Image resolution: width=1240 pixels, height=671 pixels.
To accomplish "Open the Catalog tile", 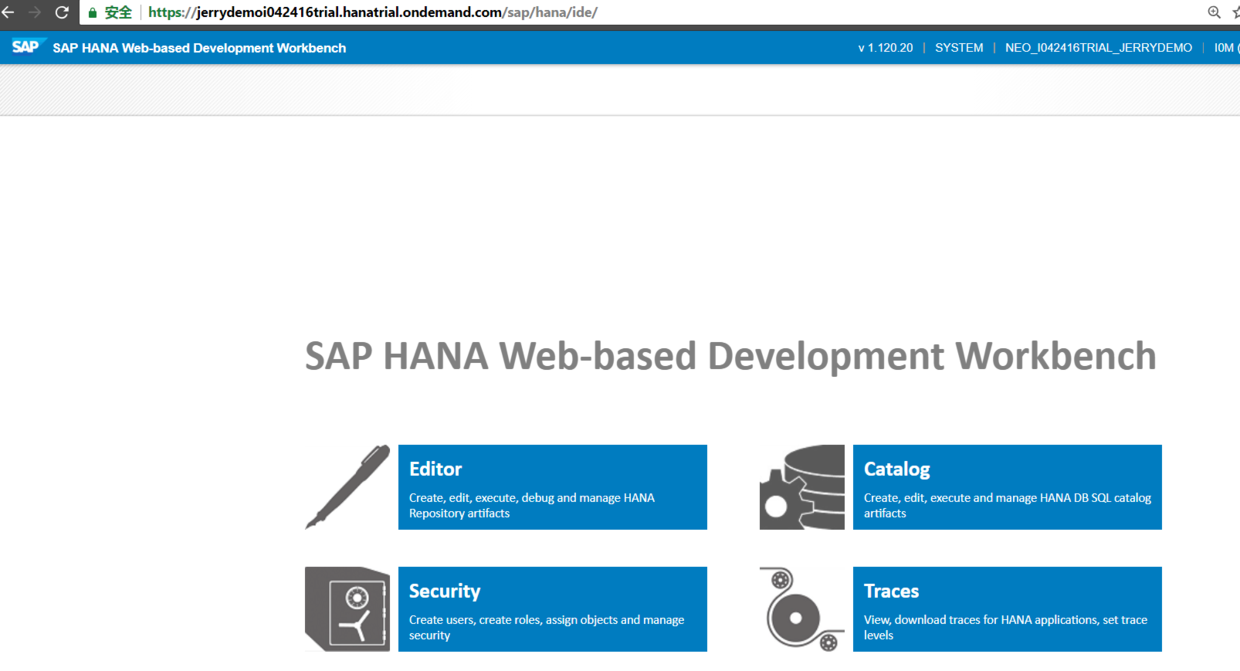I will (x=1007, y=487).
